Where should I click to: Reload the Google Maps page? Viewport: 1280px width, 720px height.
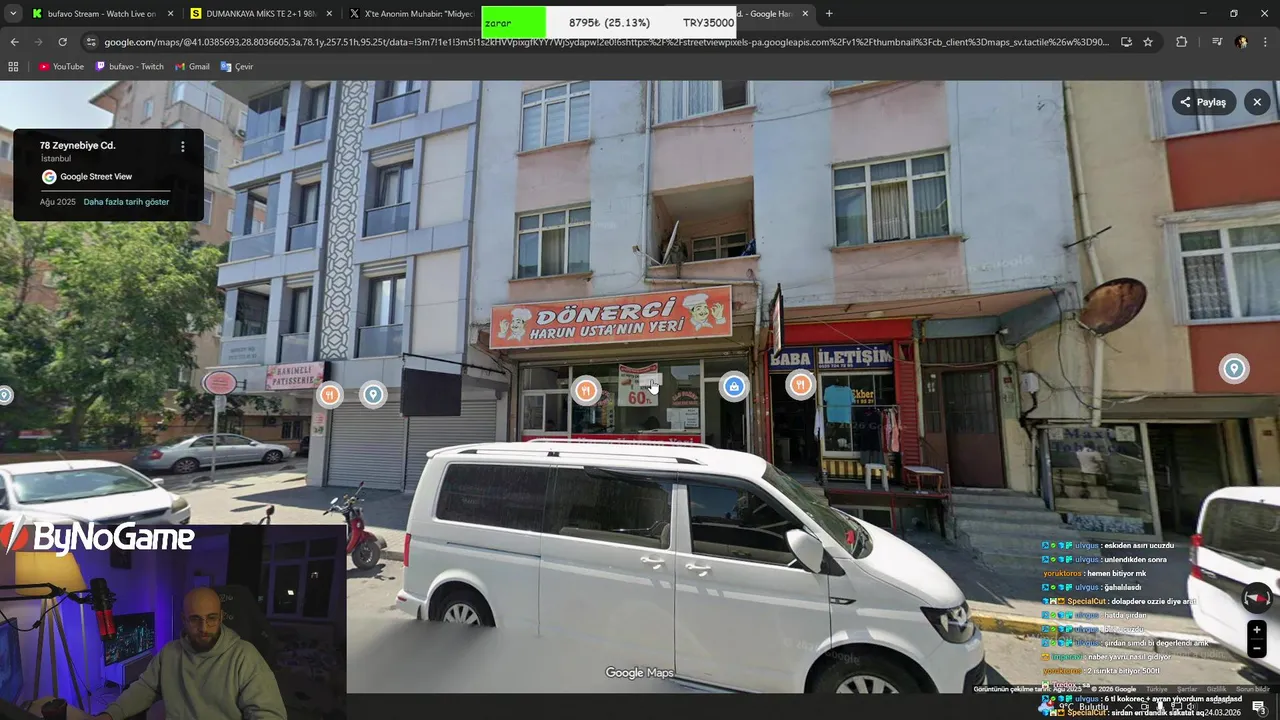[x=62, y=42]
